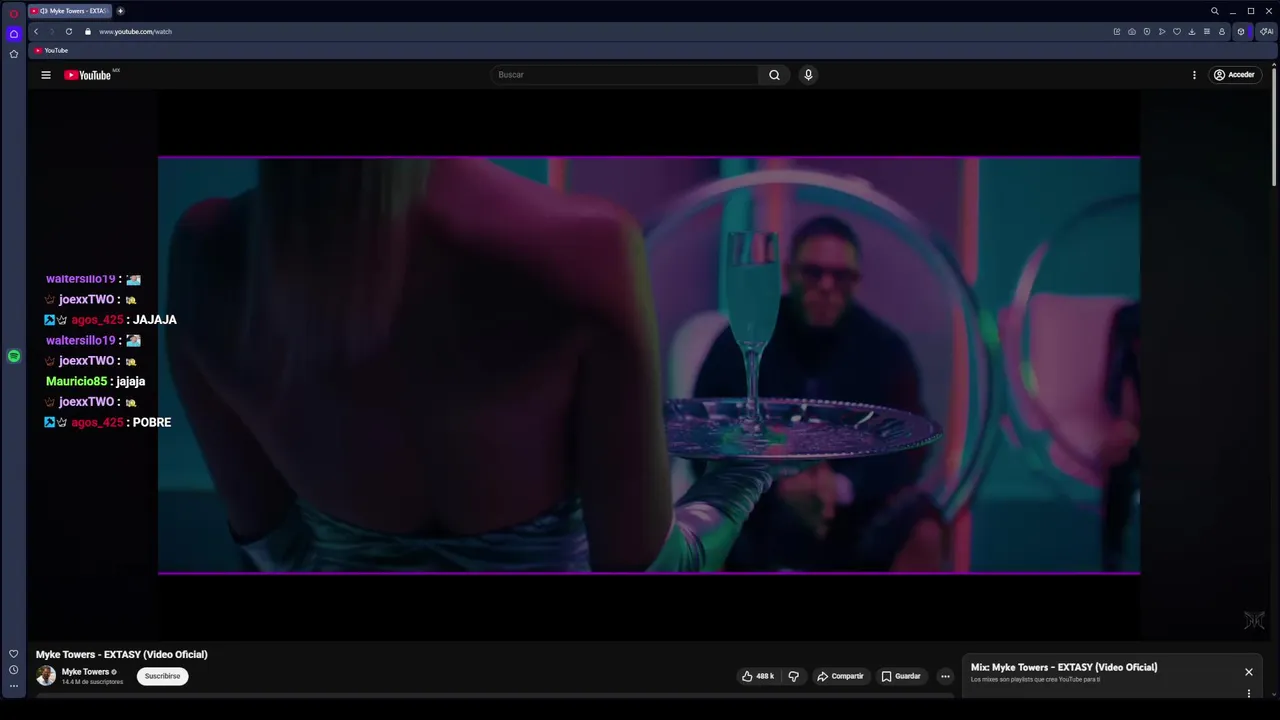Viewport: 1280px width, 720px height.
Task: Open the easy setup lines icon
Action: pyautogui.click(x=1207, y=32)
